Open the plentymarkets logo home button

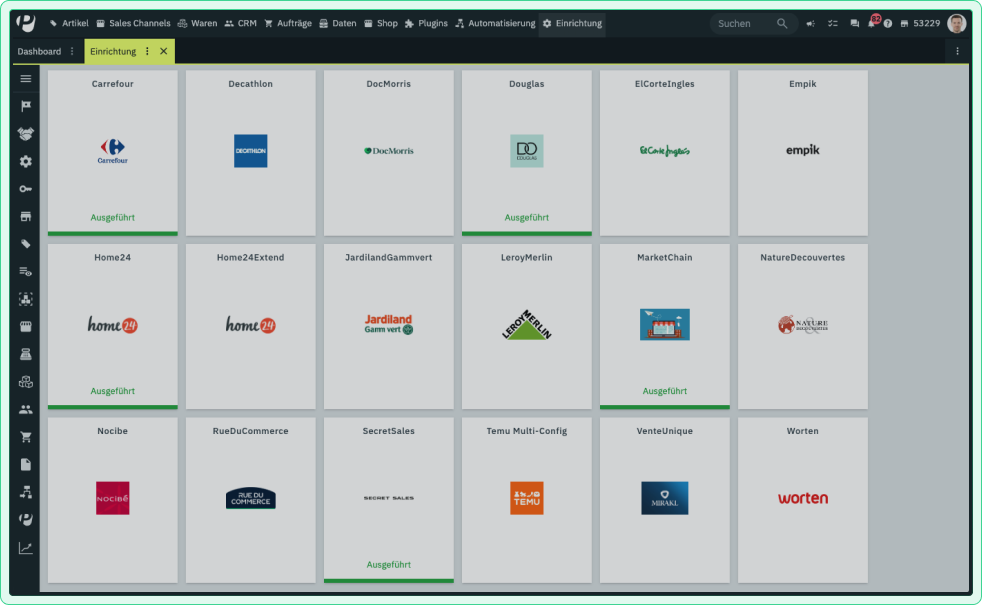(26, 23)
